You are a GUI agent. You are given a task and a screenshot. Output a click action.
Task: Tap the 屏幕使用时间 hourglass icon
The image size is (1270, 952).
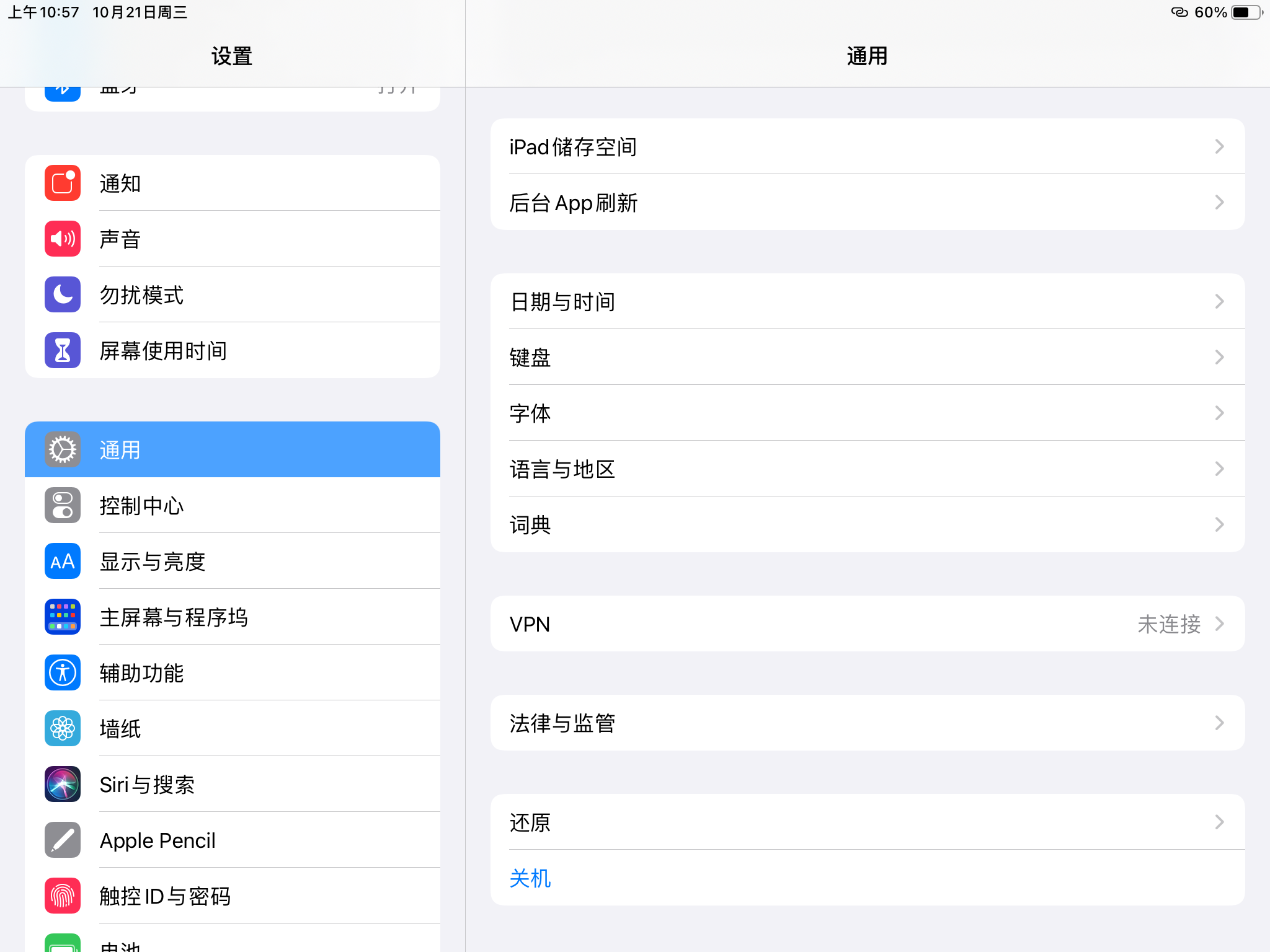pos(63,350)
